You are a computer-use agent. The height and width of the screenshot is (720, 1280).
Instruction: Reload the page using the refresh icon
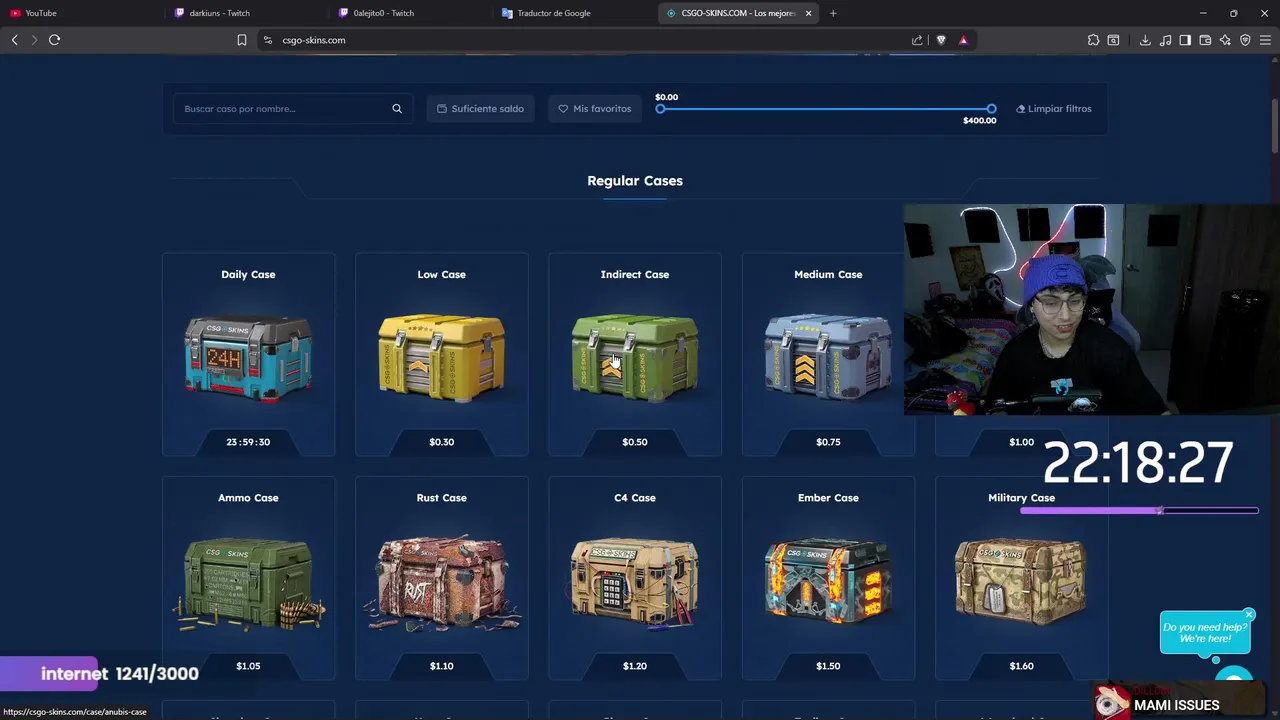click(54, 40)
